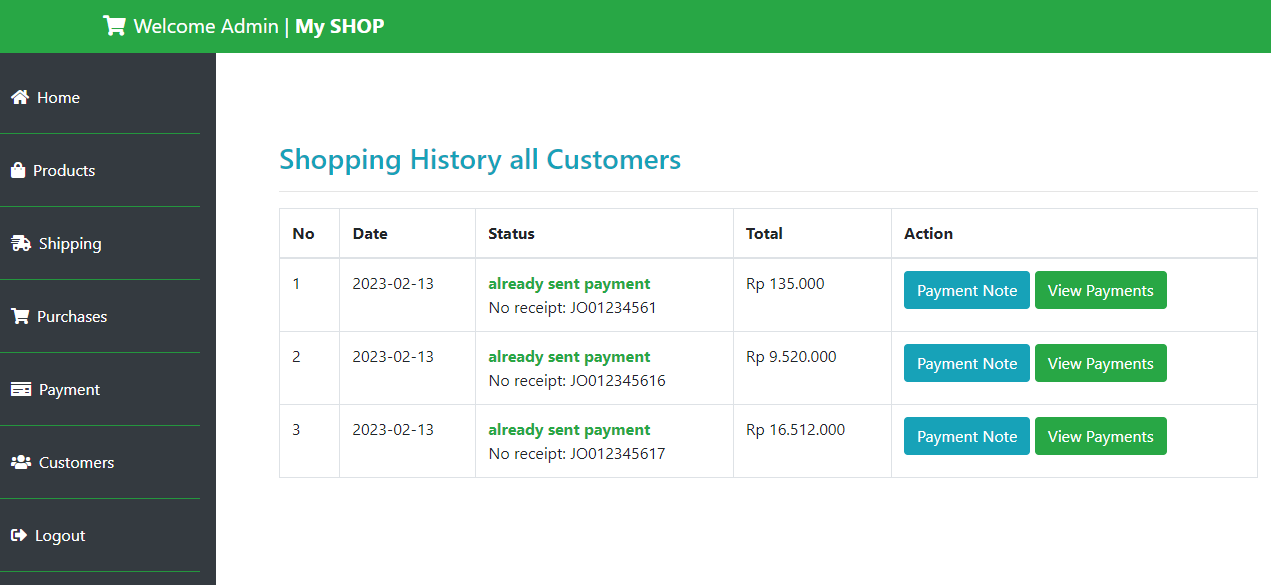Click the Home house icon
The width and height of the screenshot is (1271, 585).
coord(19,97)
